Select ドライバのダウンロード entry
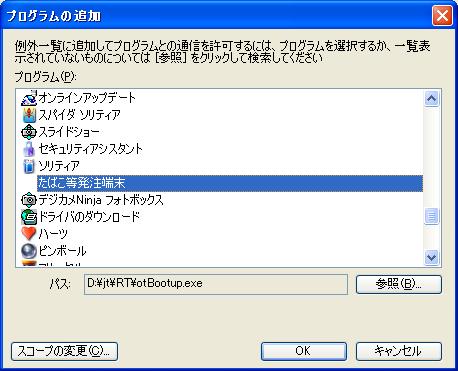 (x=89, y=217)
